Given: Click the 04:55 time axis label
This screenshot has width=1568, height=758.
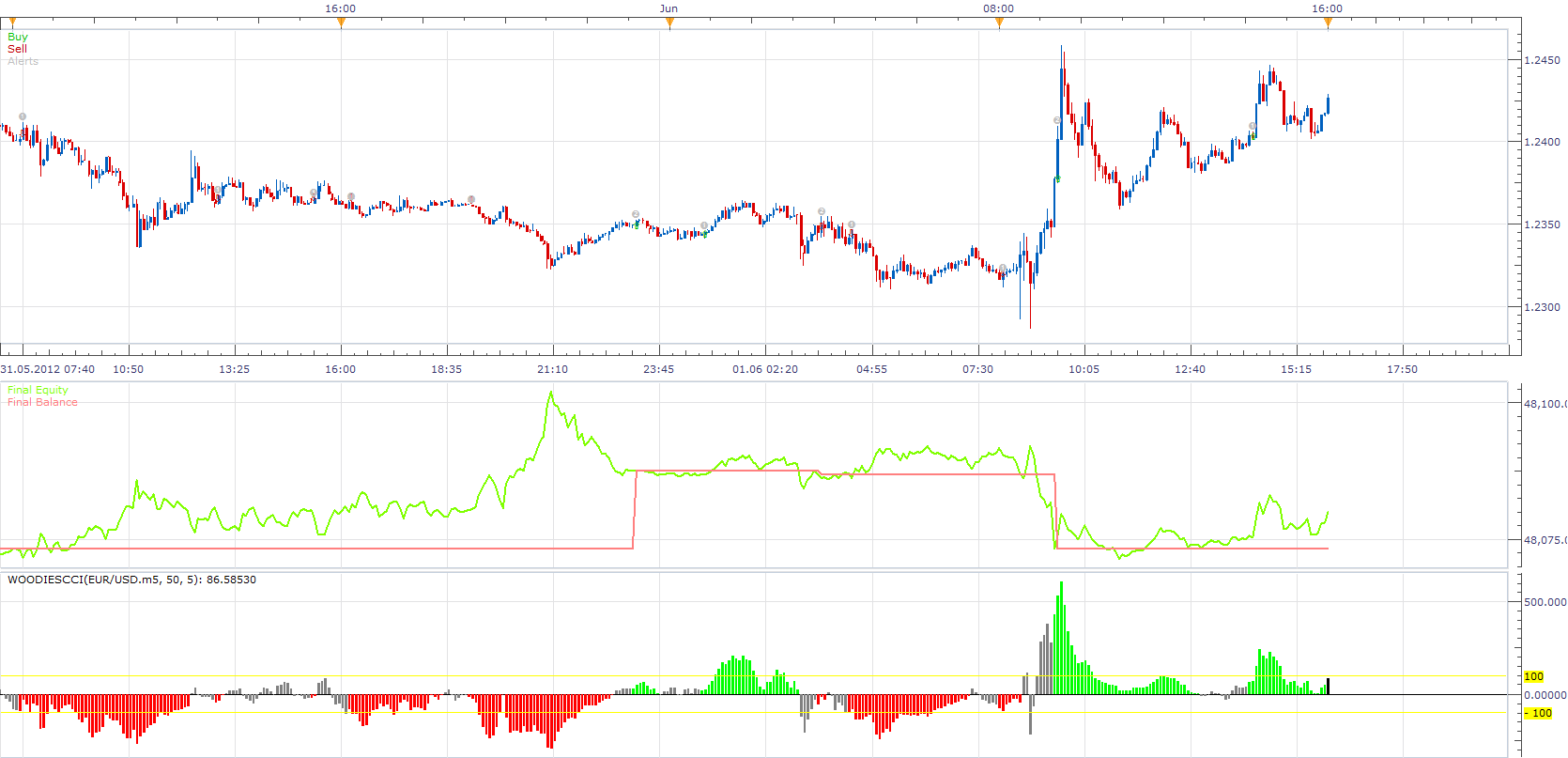Looking at the screenshot, I should pos(872,369).
